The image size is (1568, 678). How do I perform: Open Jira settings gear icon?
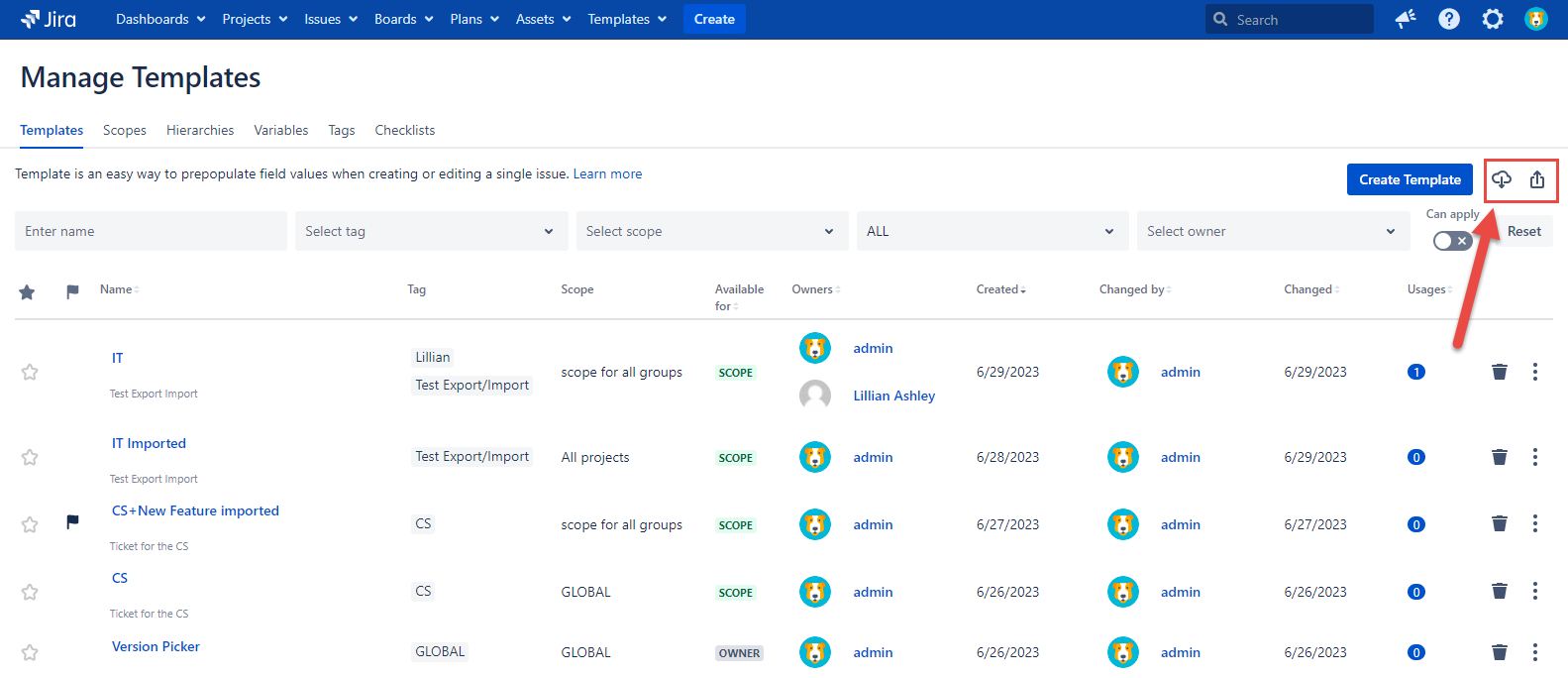tap(1493, 19)
